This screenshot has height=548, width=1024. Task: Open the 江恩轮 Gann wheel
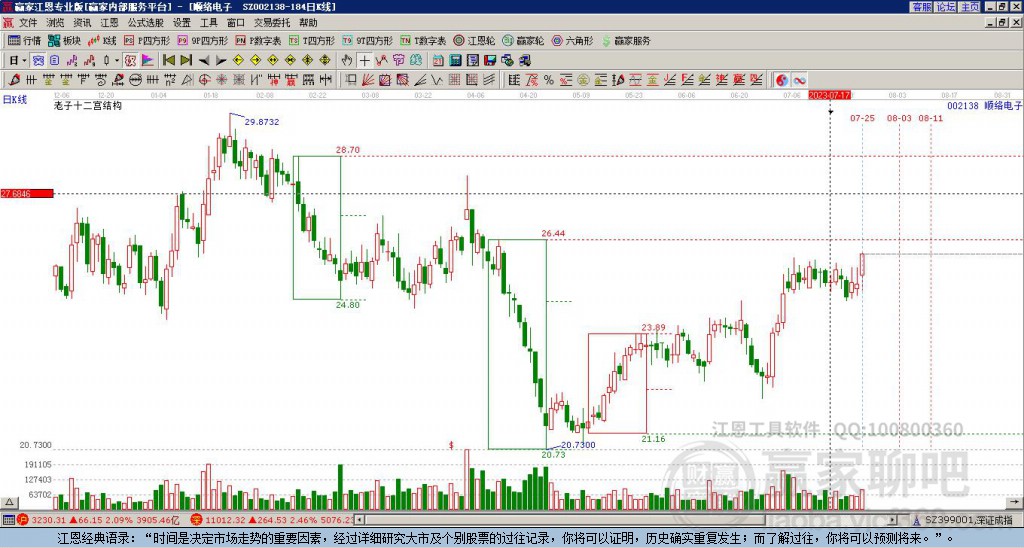click(x=474, y=40)
